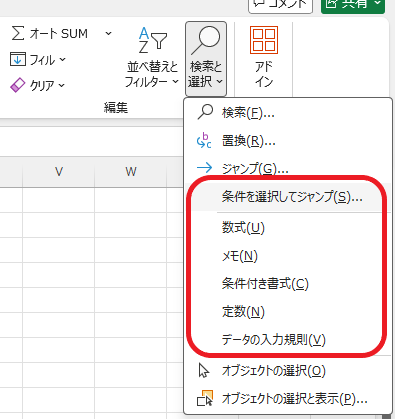Click the selection pane icon beside オブジェクトの選択と表示(P)
Viewport: 395px width, 419px height.
pyautogui.click(x=205, y=398)
